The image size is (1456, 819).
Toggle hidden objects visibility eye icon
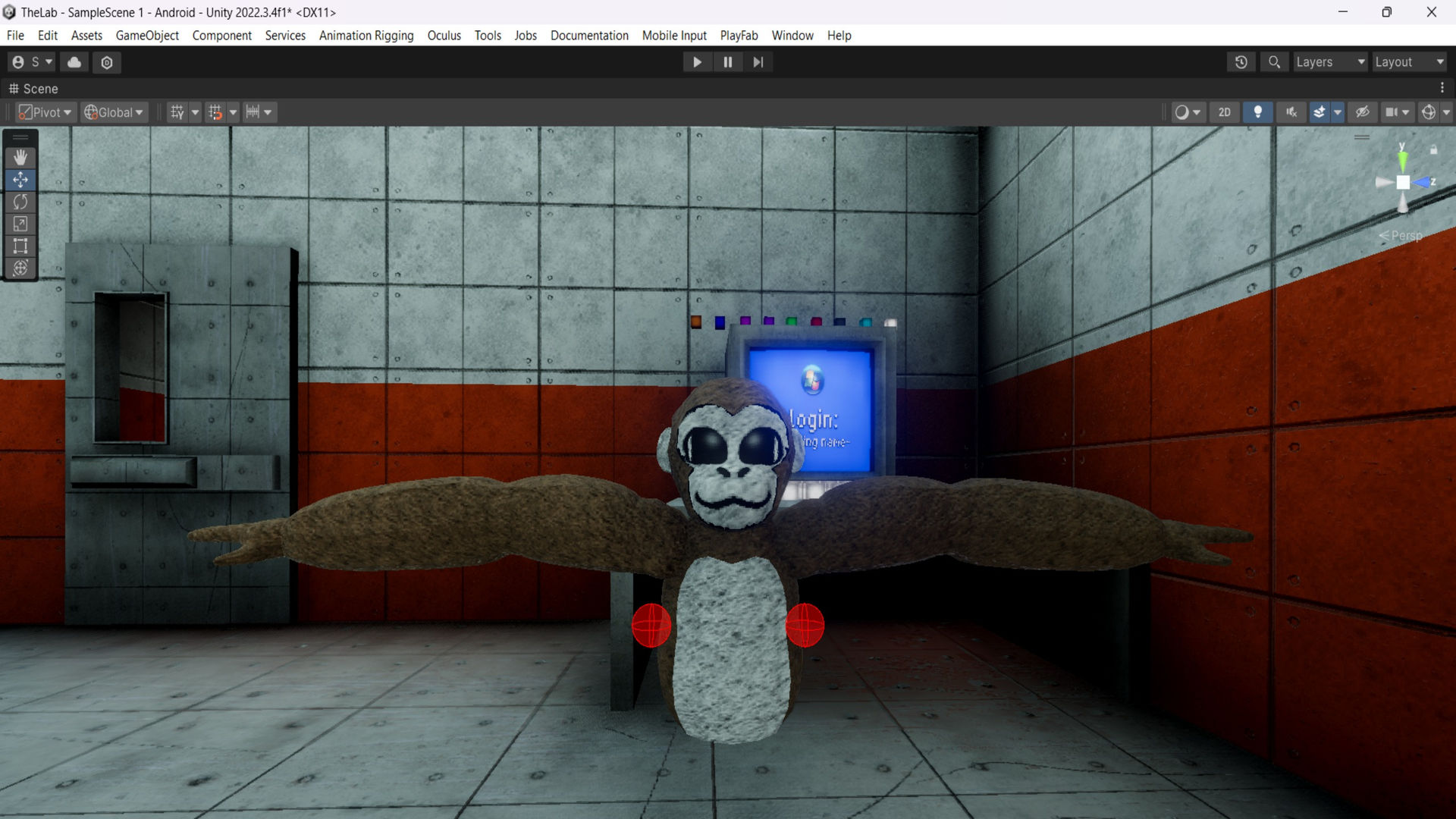pos(1363,112)
